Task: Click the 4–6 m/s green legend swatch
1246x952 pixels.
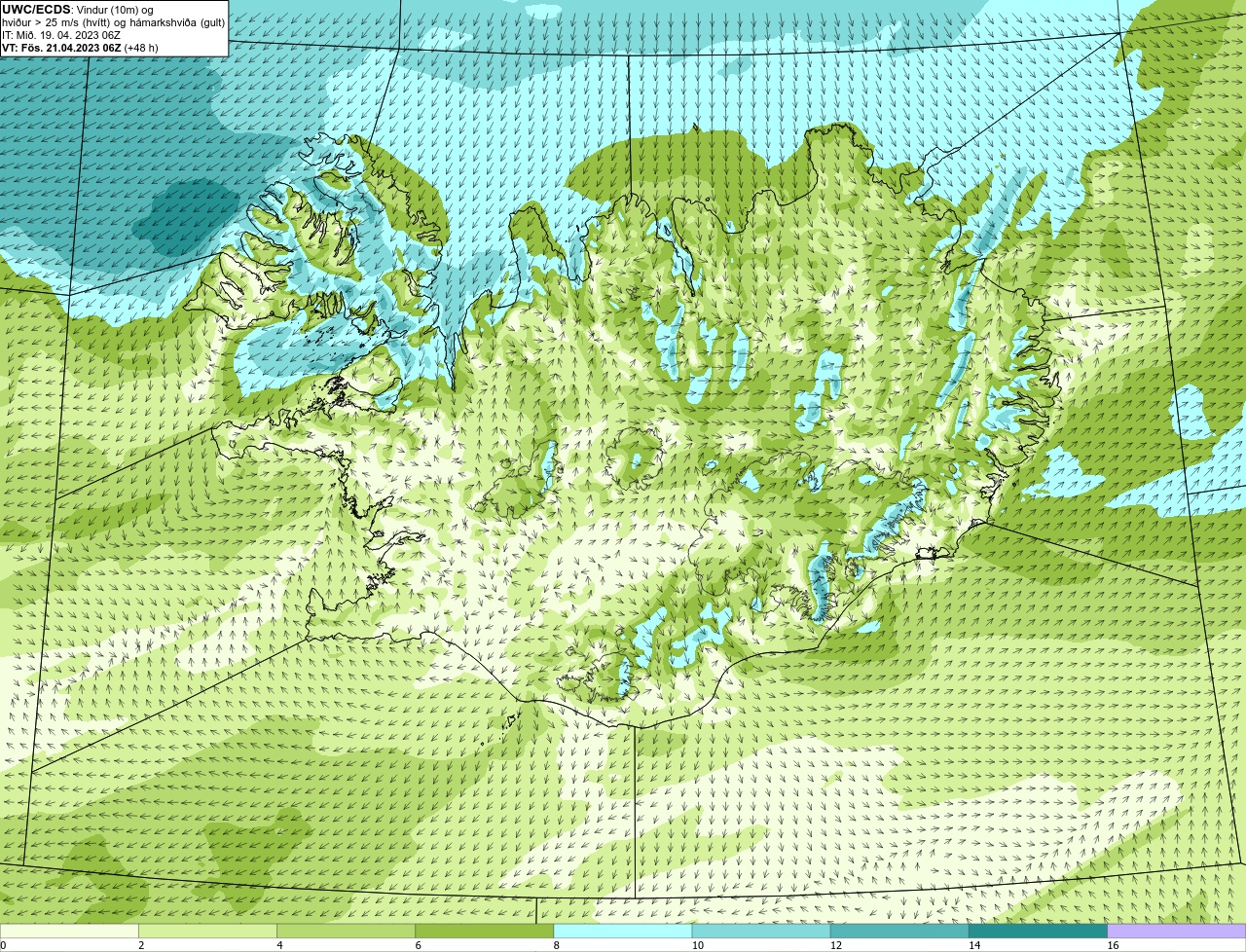Action: [x=346, y=931]
